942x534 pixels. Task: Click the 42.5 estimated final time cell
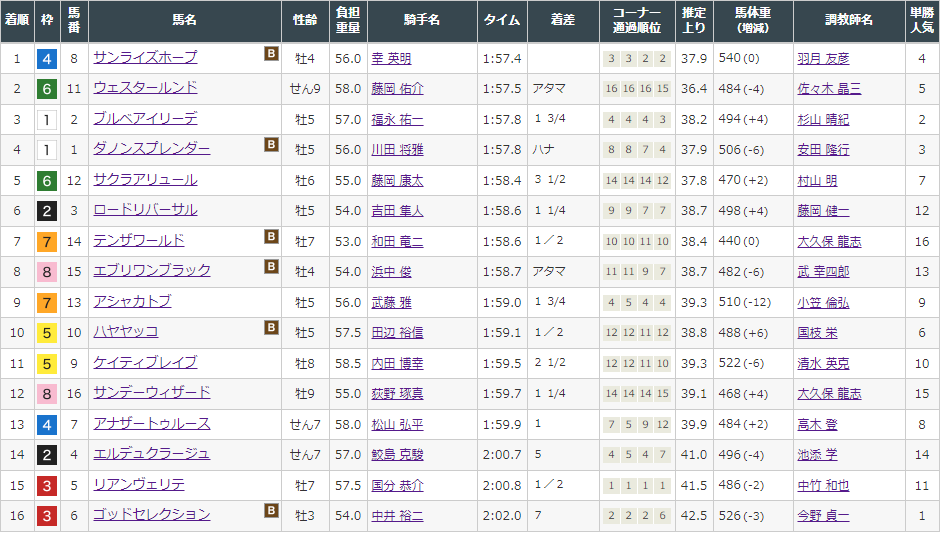(x=694, y=516)
